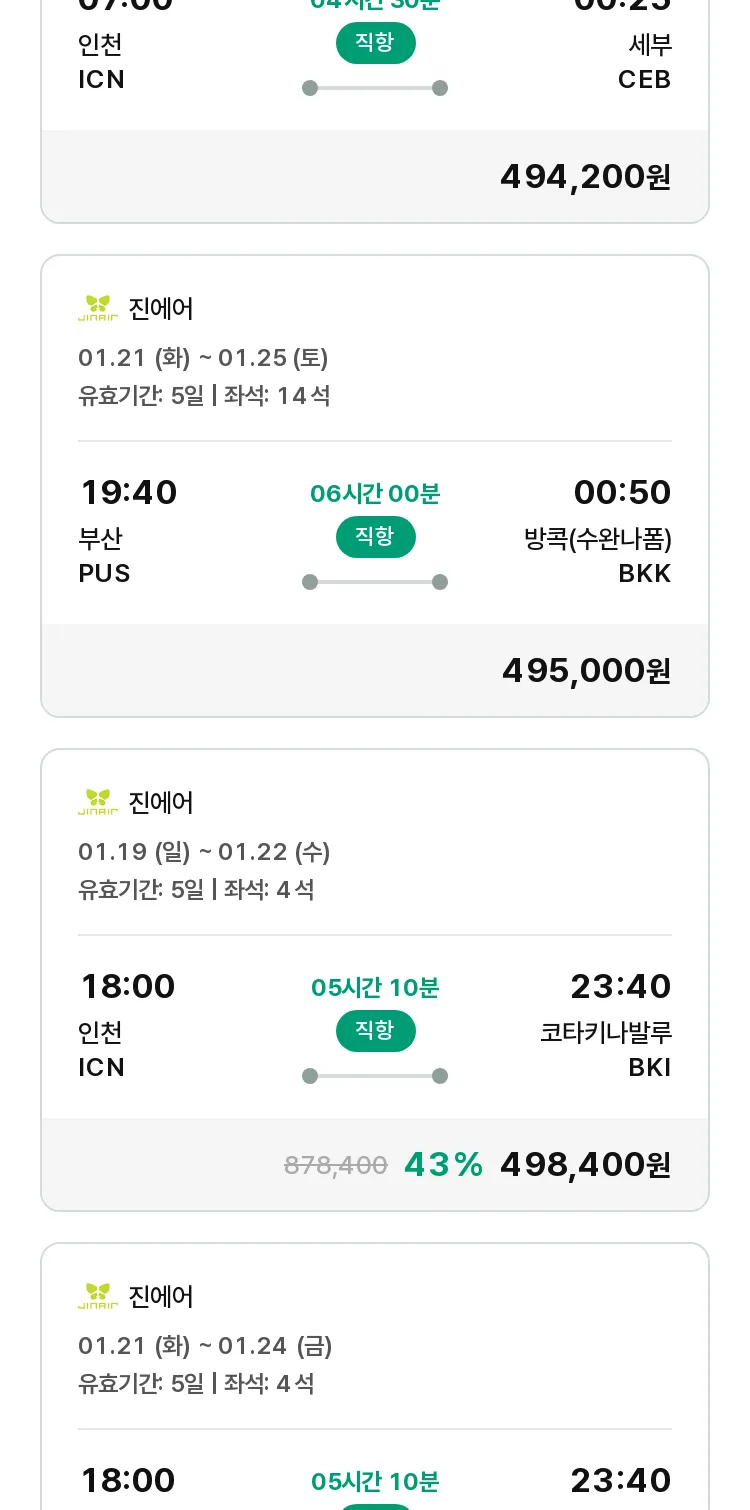
Task: Select the 494,200원 Cebu fare
Action: (586, 177)
